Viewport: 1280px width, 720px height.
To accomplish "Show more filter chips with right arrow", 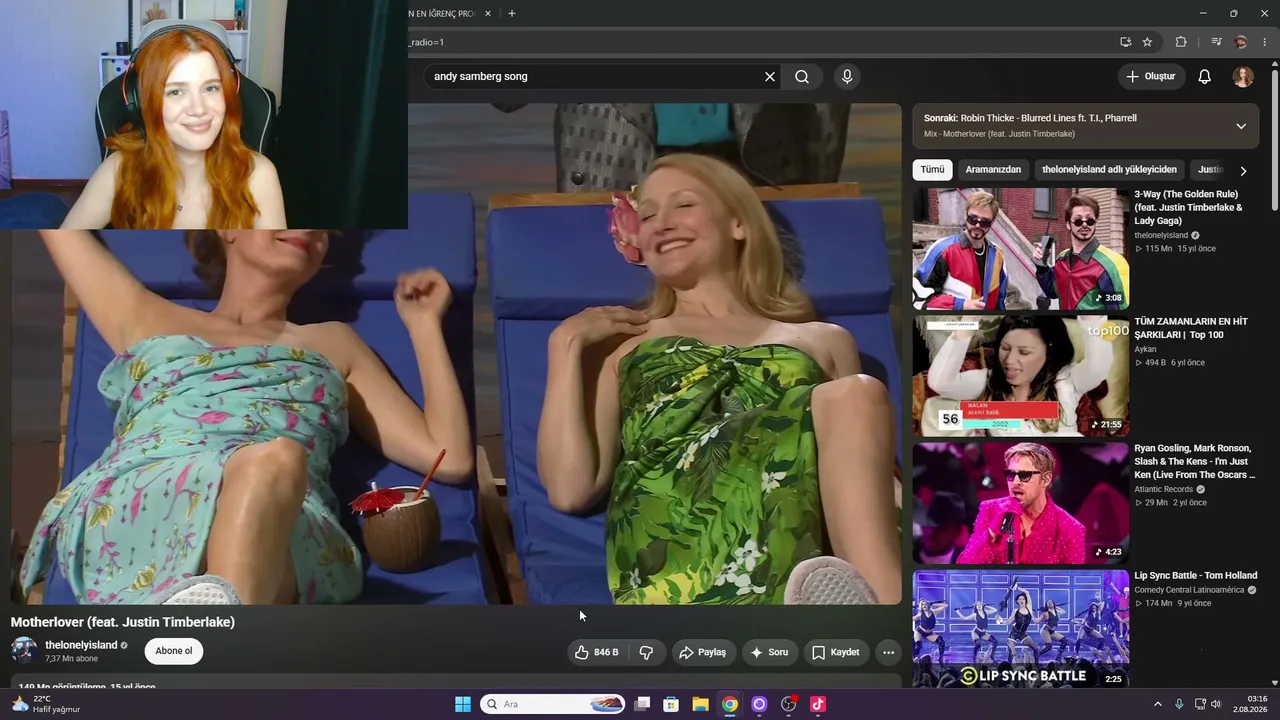I will pos(1243,171).
